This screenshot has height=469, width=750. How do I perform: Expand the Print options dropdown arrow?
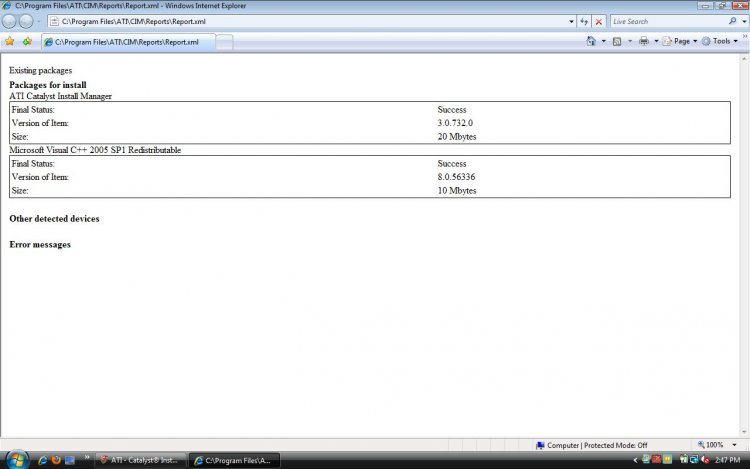(x=656, y=41)
